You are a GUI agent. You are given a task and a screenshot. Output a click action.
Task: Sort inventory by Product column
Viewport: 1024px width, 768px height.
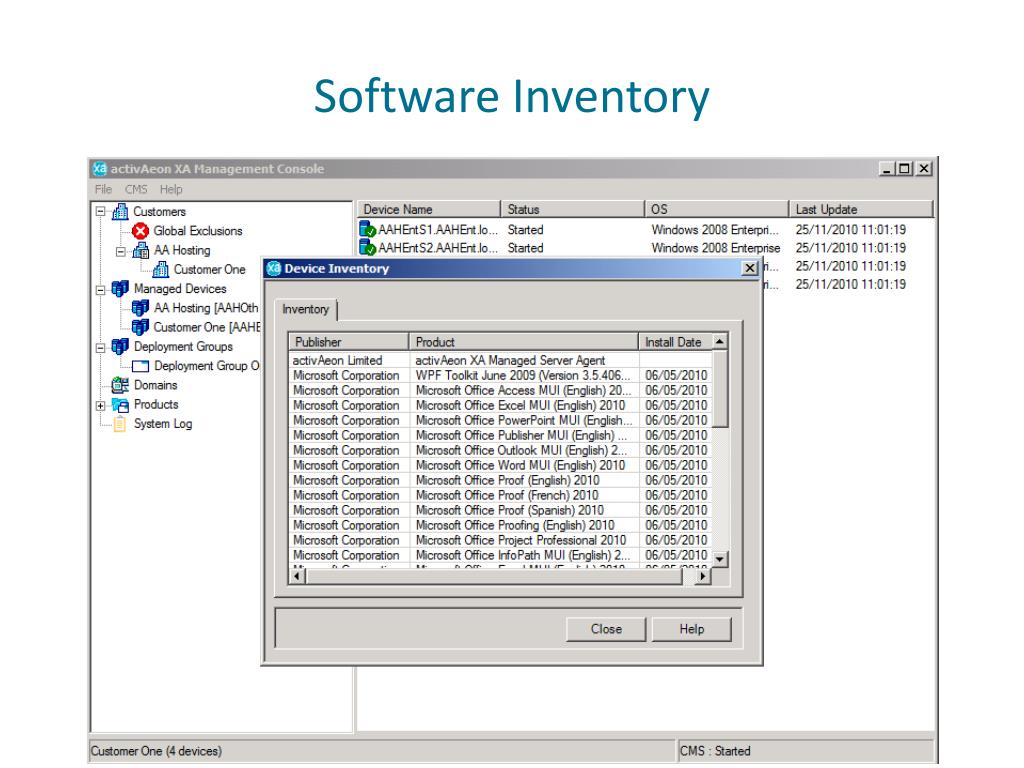tap(524, 342)
